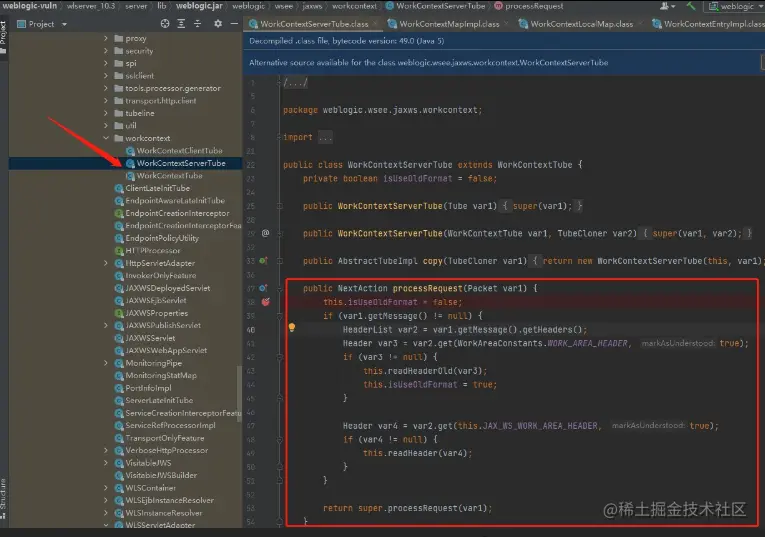The width and height of the screenshot is (765, 537).
Task: Expand the tubeline folder
Action: click(106, 113)
